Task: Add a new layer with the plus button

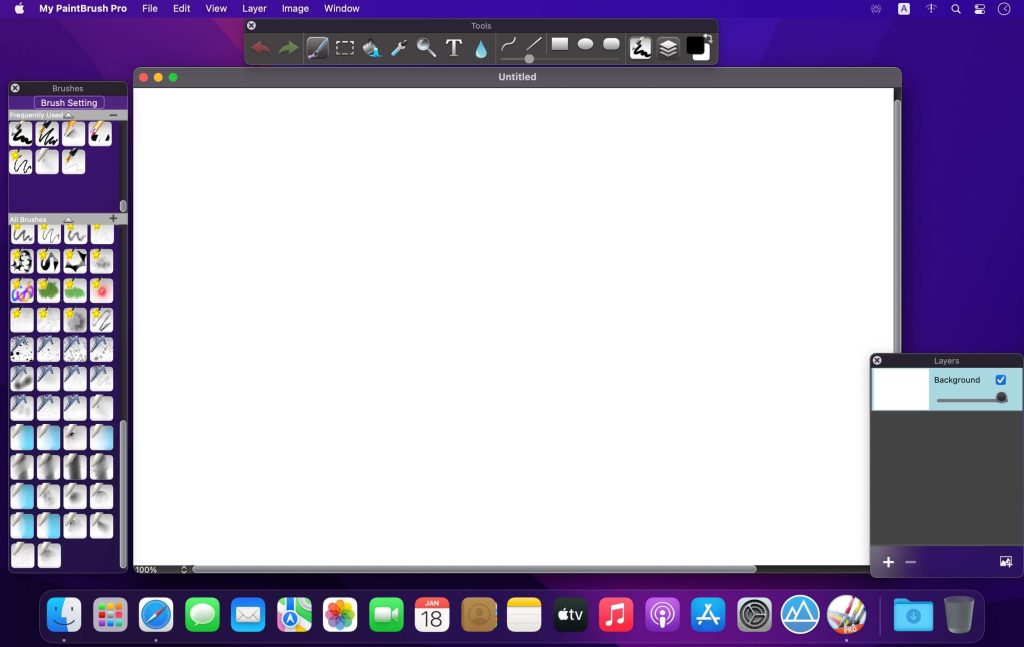Action: click(888, 562)
